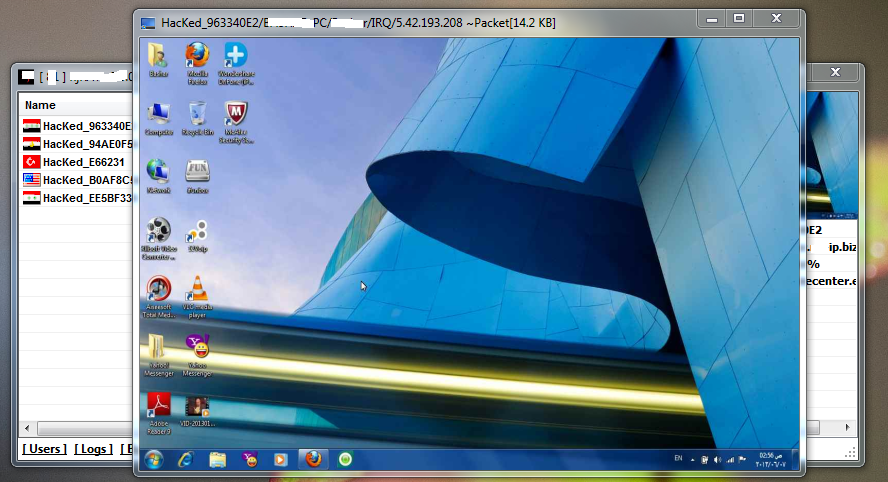Select the HacKed_E66231 victim row
Image resolution: width=888 pixels, height=482 pixels.
[x=77, y=162]
